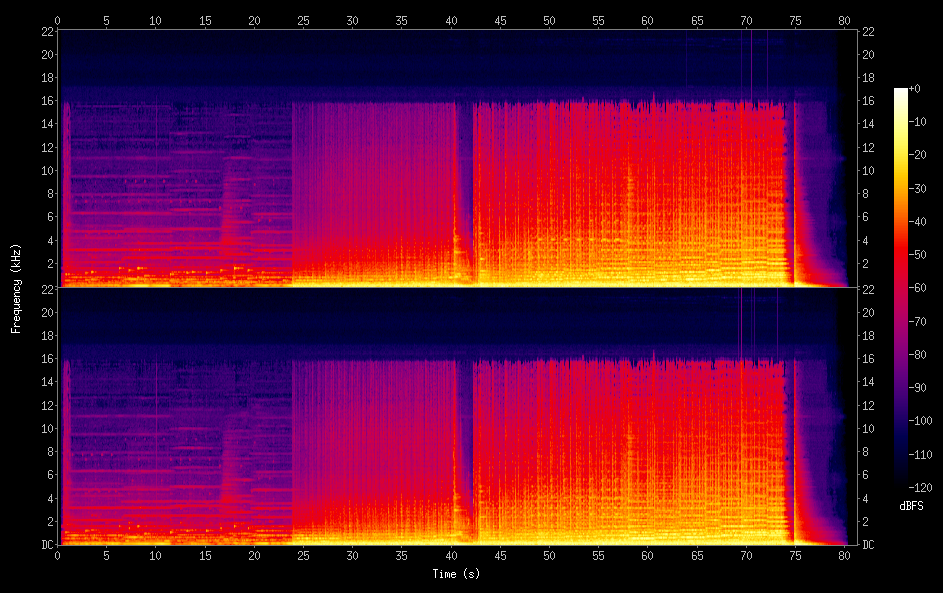The height and width of the screenshot is (593, 943).
Task: Click the DC label at bottom right of the lower channel
Action: [x=868, y=545]
